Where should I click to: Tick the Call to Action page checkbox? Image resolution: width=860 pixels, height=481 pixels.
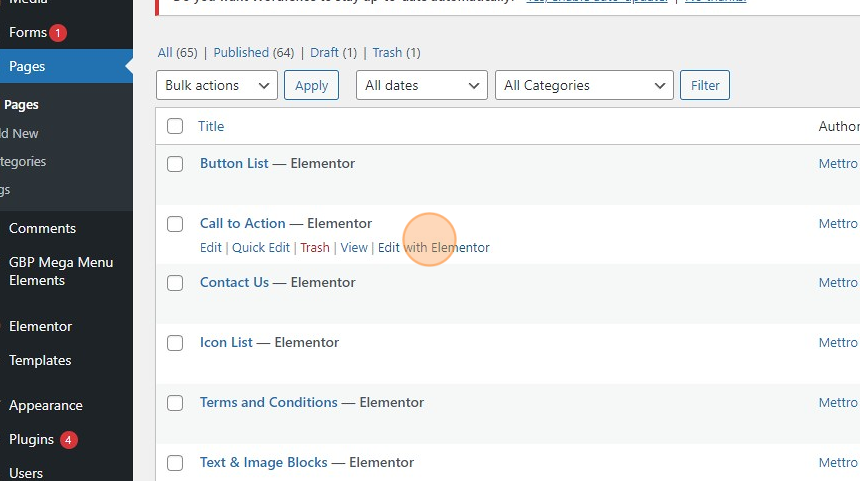click(x=175, y=224)
